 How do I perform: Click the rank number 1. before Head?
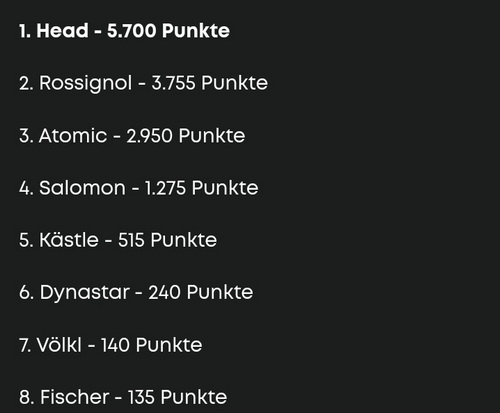click(25, 31)
